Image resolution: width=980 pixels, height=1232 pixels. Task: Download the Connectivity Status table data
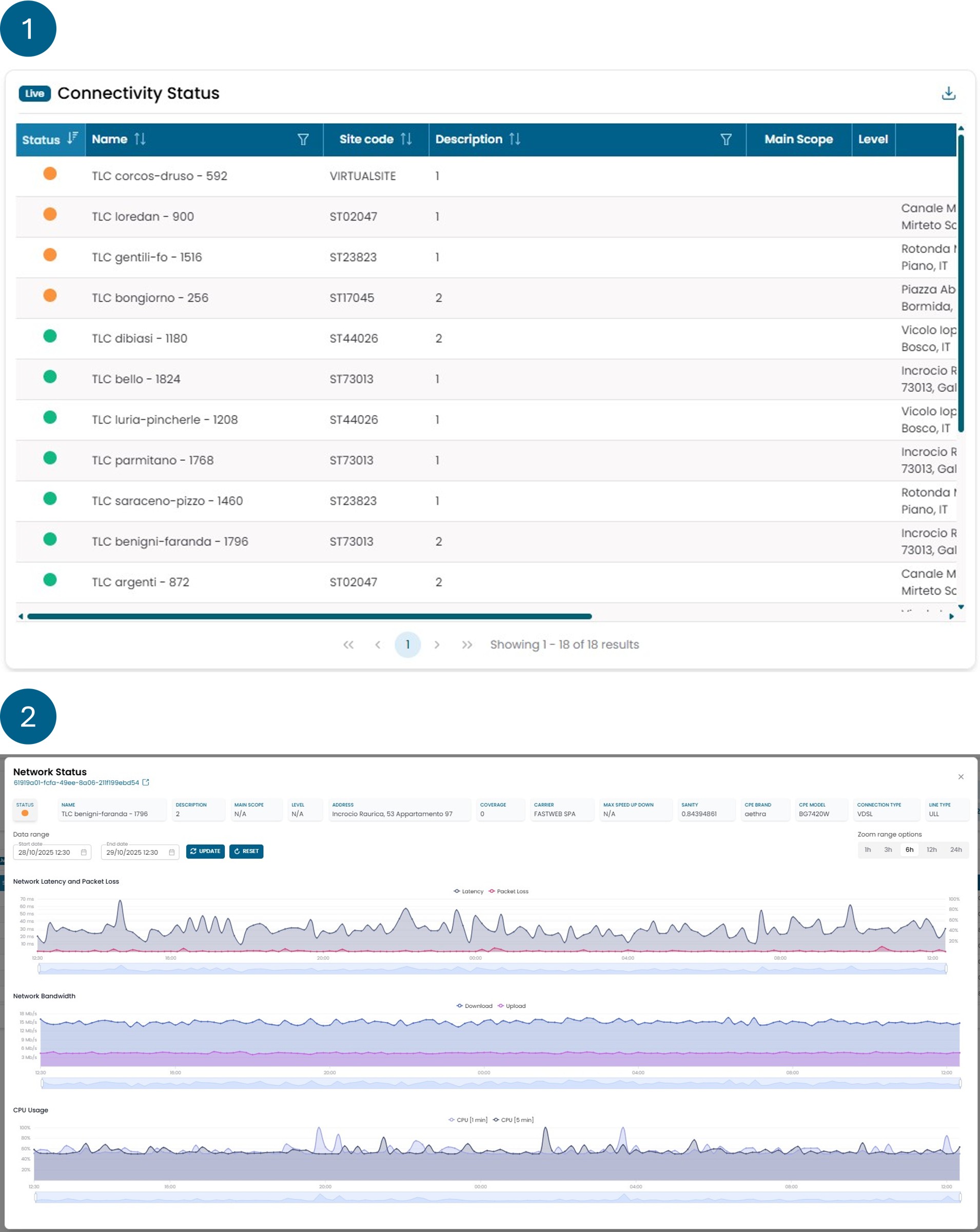coord(949,93)
